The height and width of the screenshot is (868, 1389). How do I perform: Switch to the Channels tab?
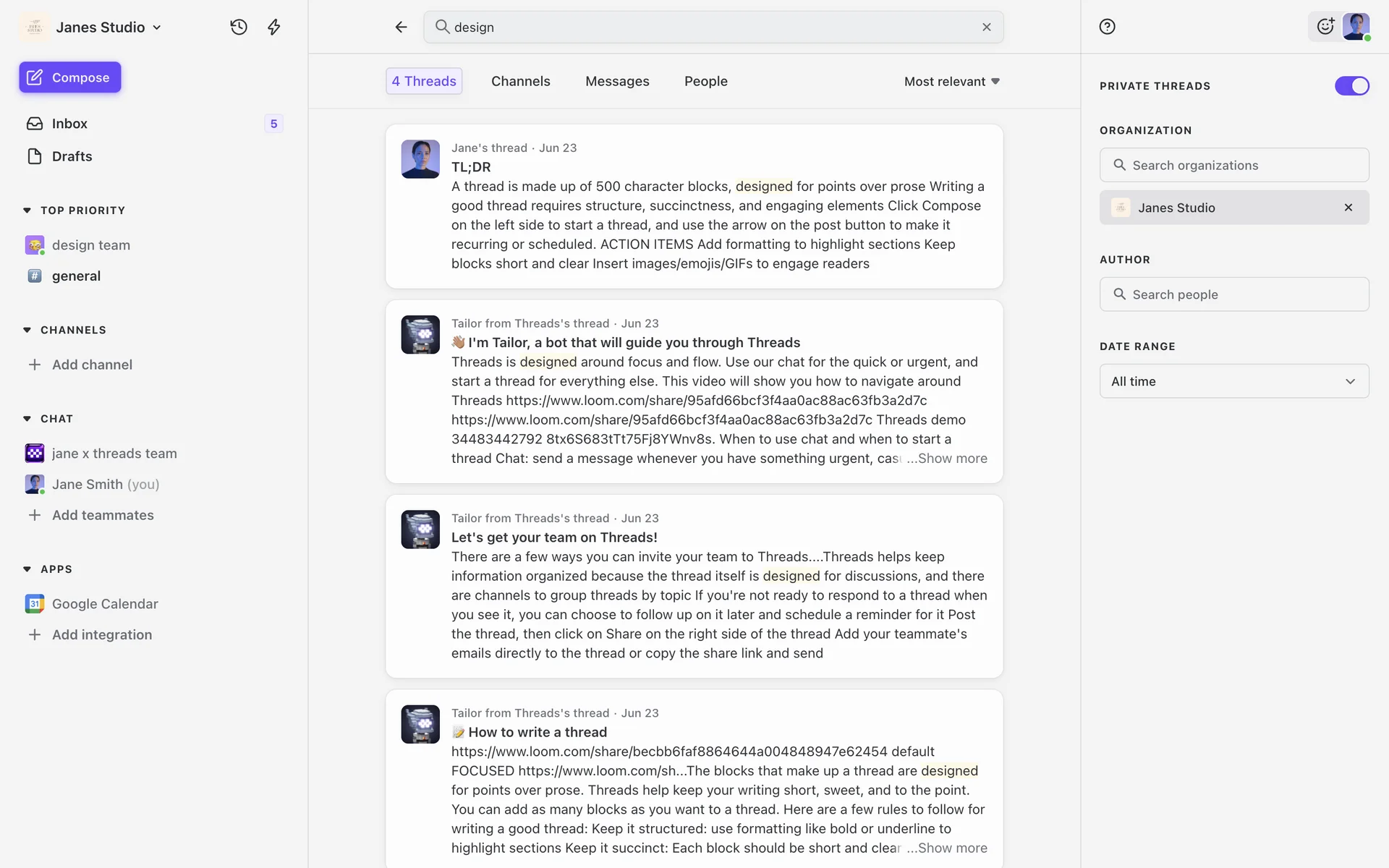click(520, 81)
